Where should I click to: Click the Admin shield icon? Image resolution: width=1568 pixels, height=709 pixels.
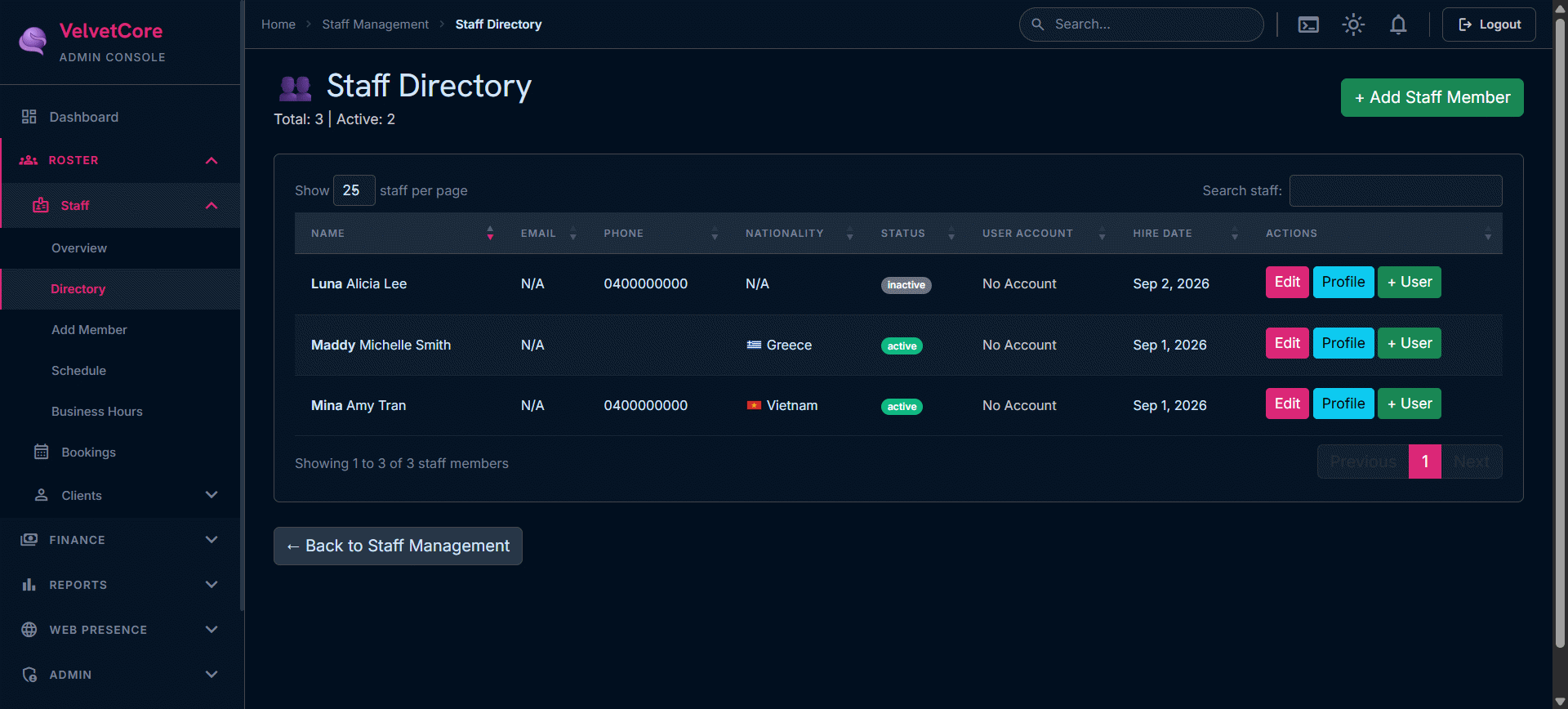(29, 675)
